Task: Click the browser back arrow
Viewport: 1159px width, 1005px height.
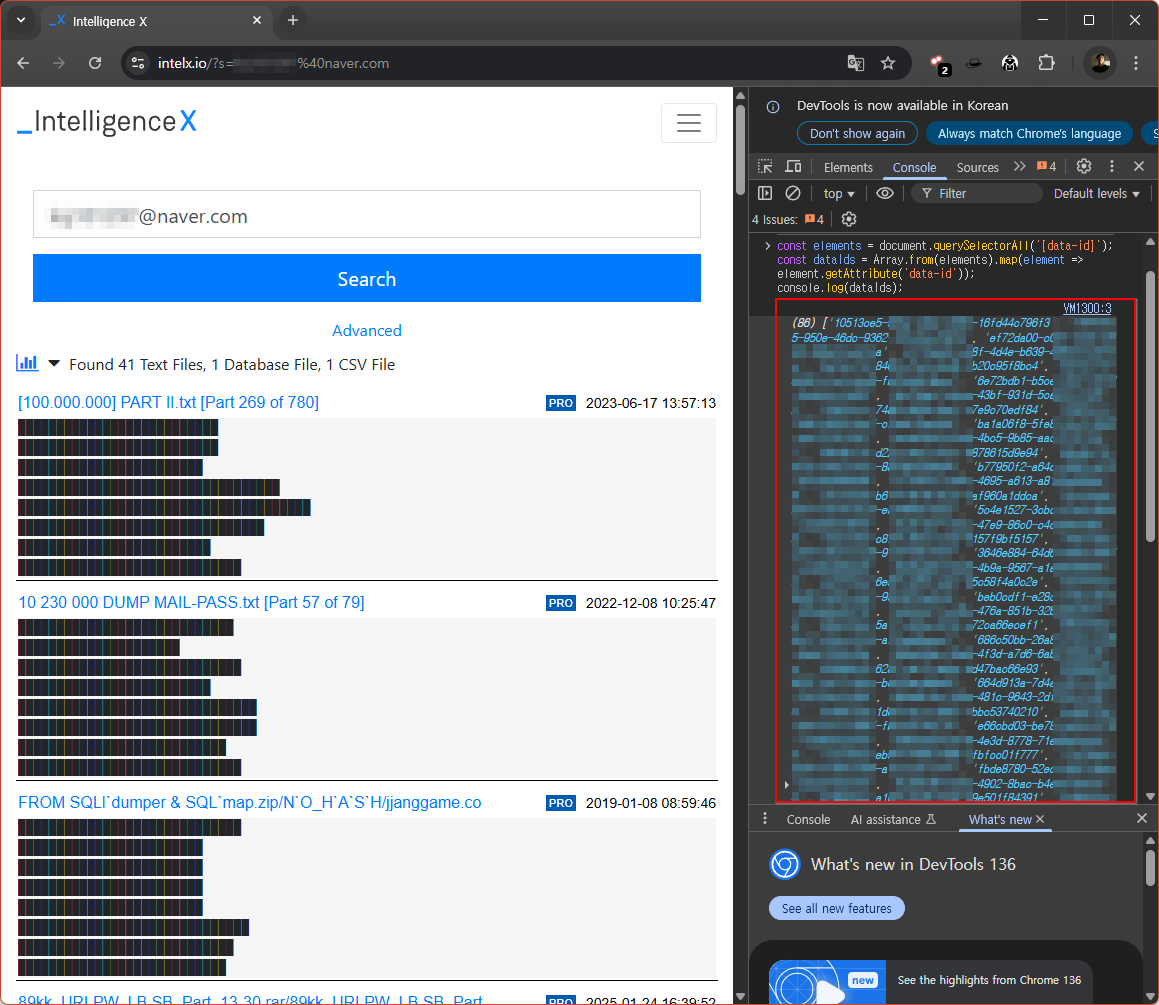Action: point(23,64)
